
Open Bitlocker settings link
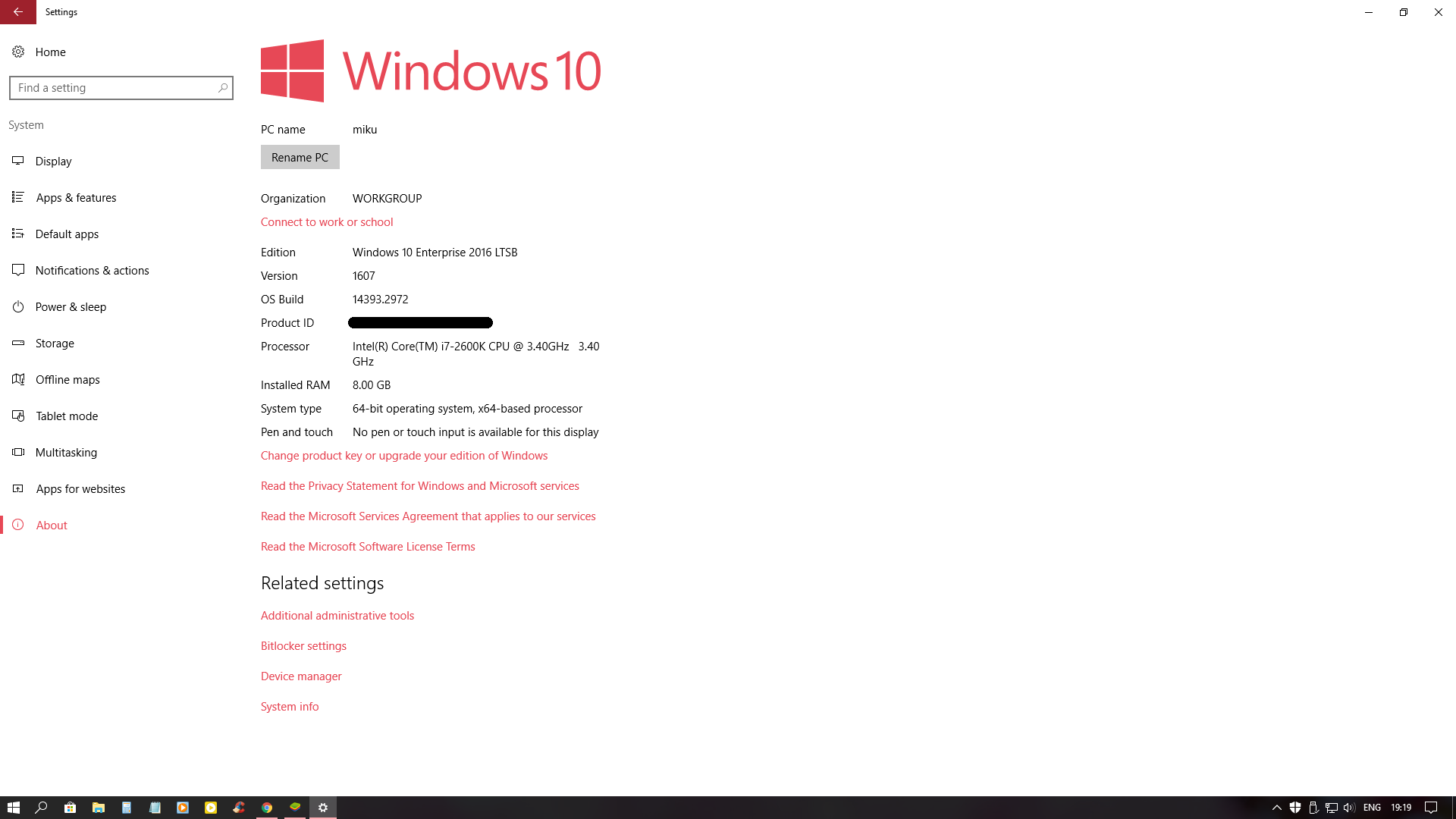pyautogui.click(x=303, y=646)
